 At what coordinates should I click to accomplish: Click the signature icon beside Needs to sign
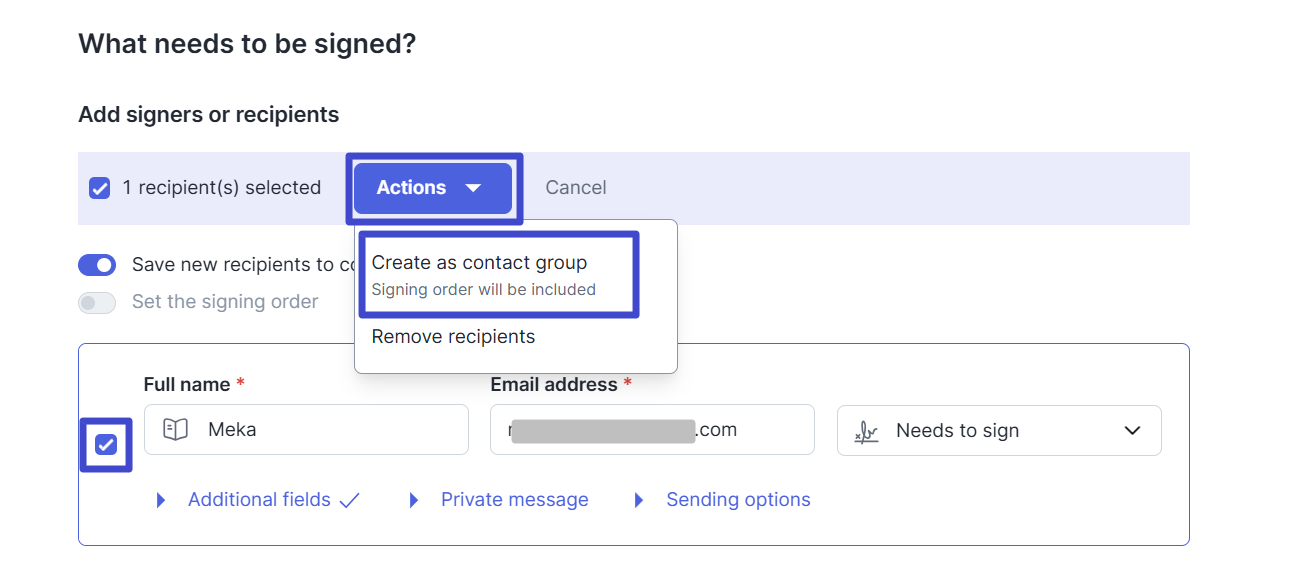(x=866, y=431)
